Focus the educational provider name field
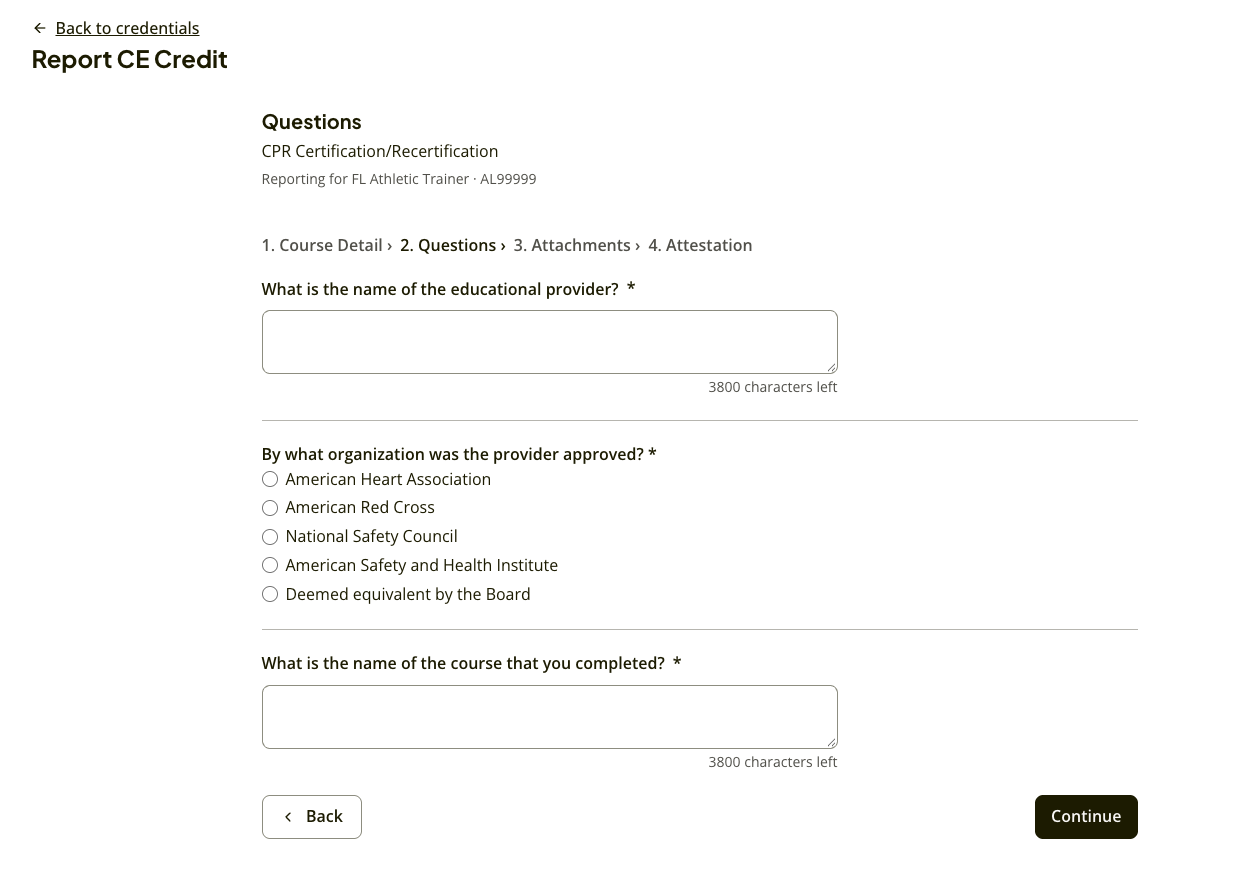Viewport: 1253px width, 879px height. tap(550, 342)
